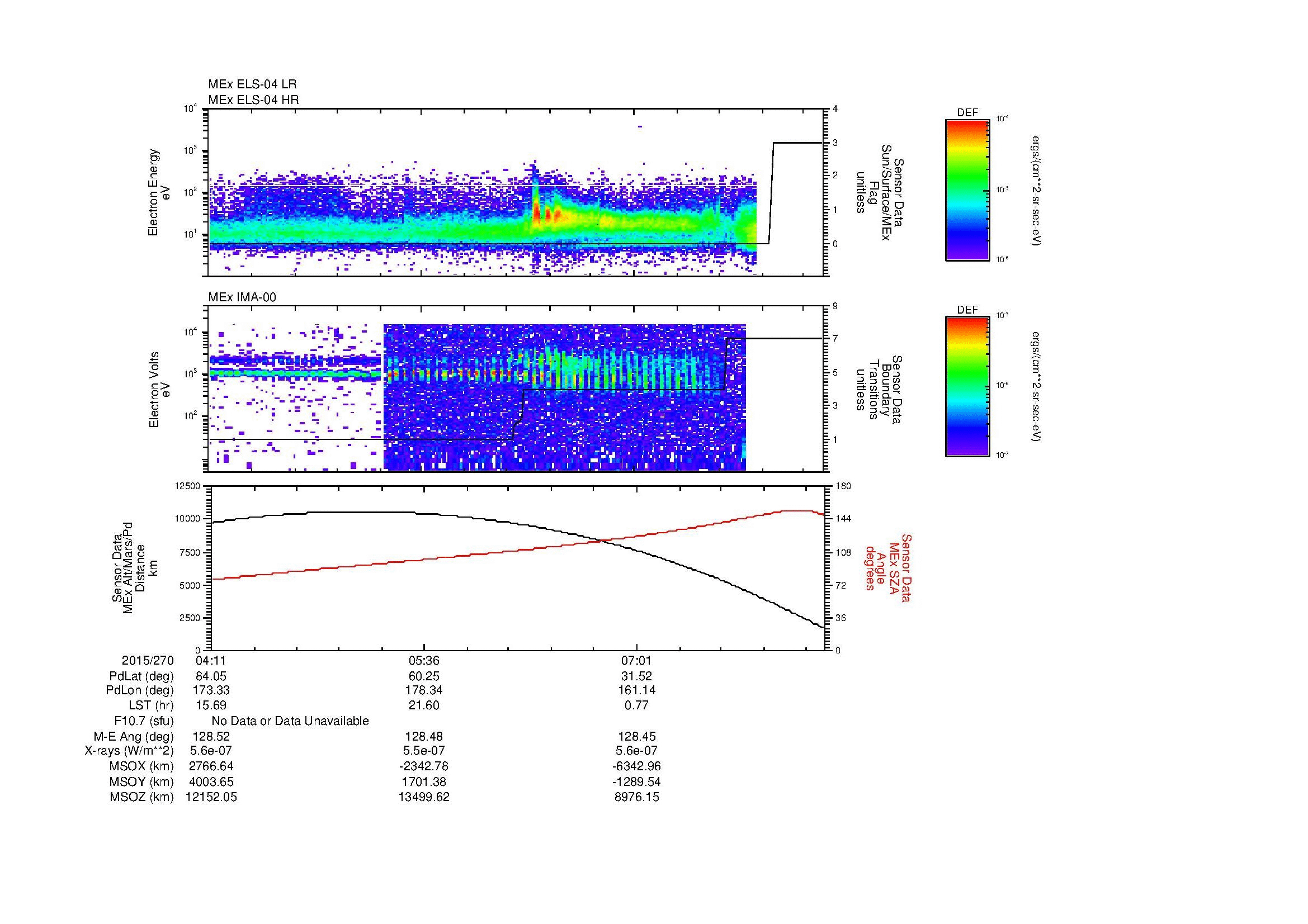Click the 180 SZA axis tick
This screenshot has height=924, width=1308.
tap(843, 486)
